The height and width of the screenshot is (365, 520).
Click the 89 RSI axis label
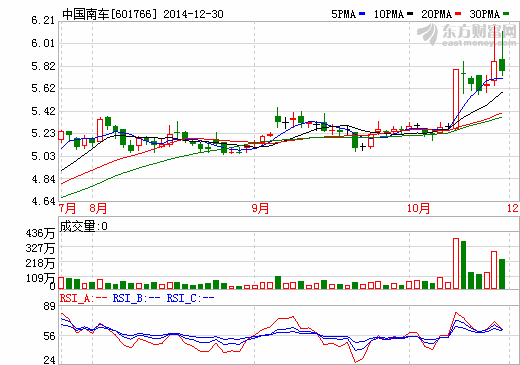(49, 306)
